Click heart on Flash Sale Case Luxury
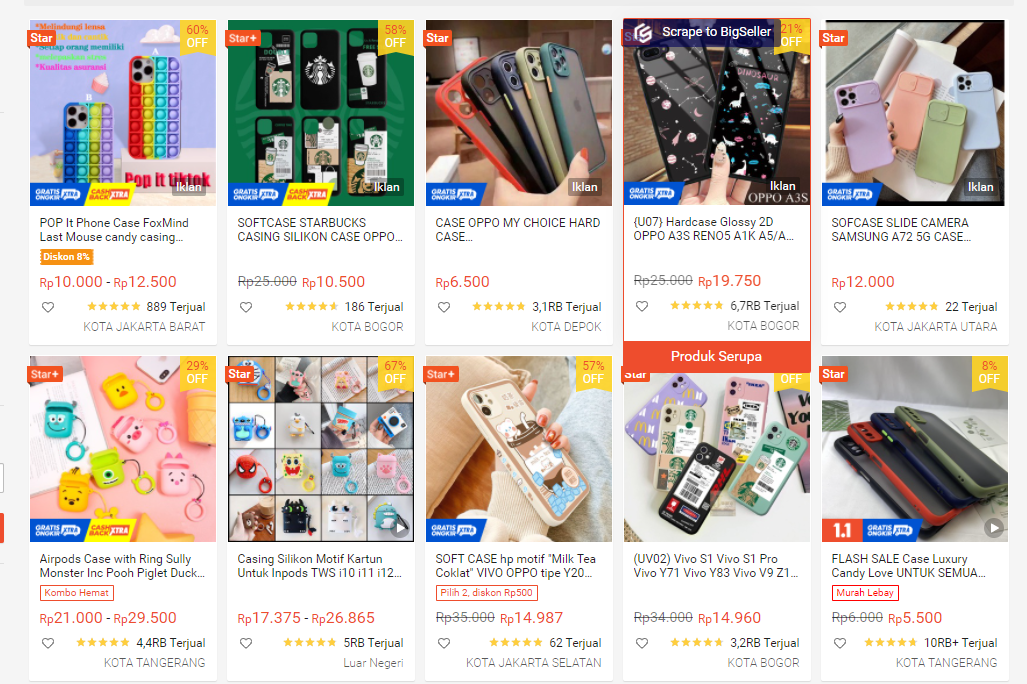The image size is (1027, 684). pos(840,643)
